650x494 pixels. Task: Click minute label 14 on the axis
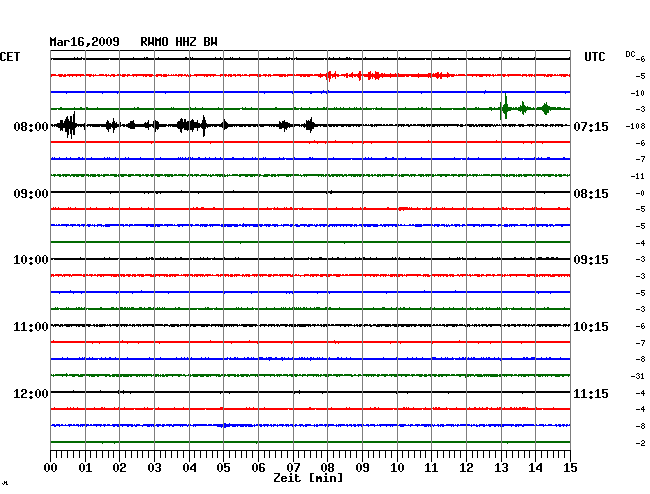click(535, 467)
